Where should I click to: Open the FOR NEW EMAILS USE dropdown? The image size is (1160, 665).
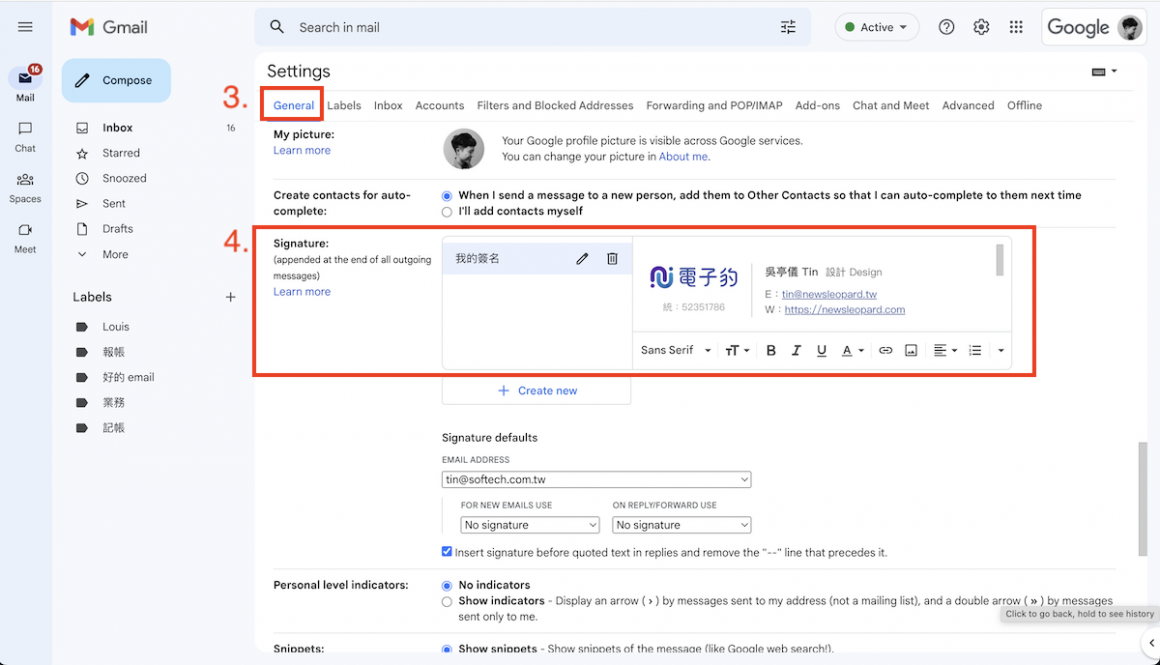[529, 524]
